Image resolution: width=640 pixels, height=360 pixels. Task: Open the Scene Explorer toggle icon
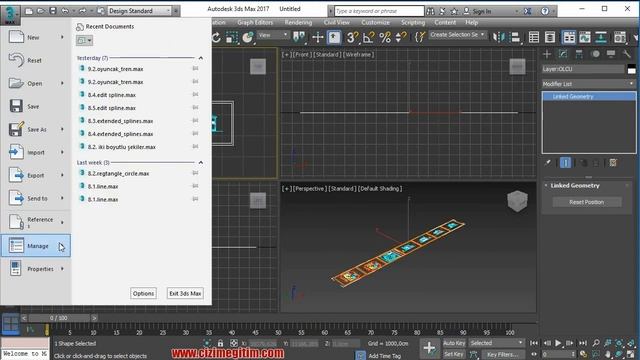(534, 38)
